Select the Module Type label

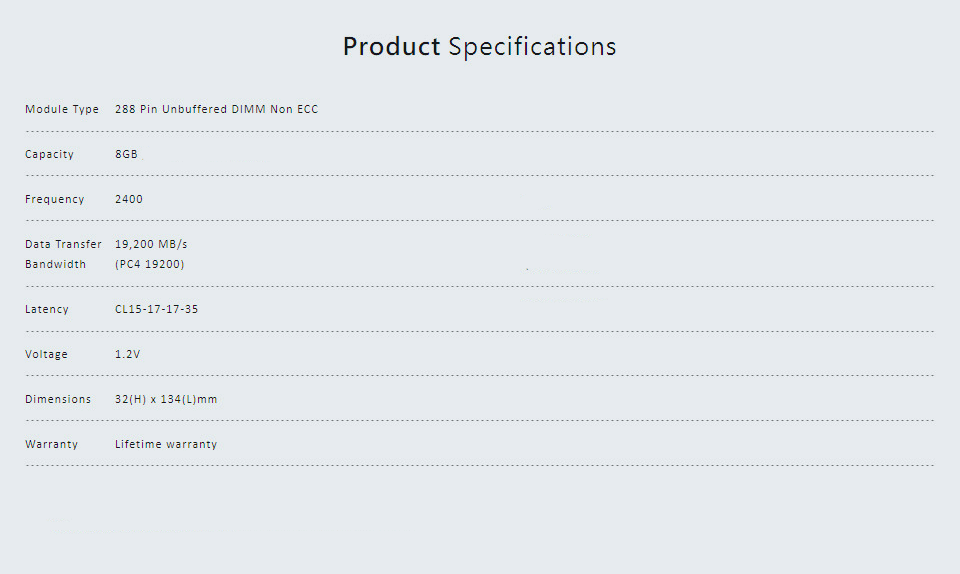coord(62,110)
